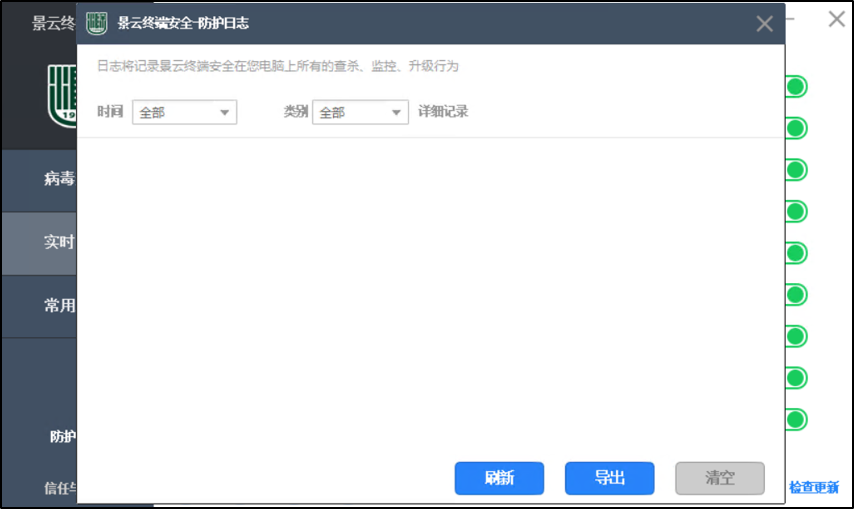Click the 信任 item at the sidebar bottom
This screenshot has height=509, width=854.
(x=60, y=487)
